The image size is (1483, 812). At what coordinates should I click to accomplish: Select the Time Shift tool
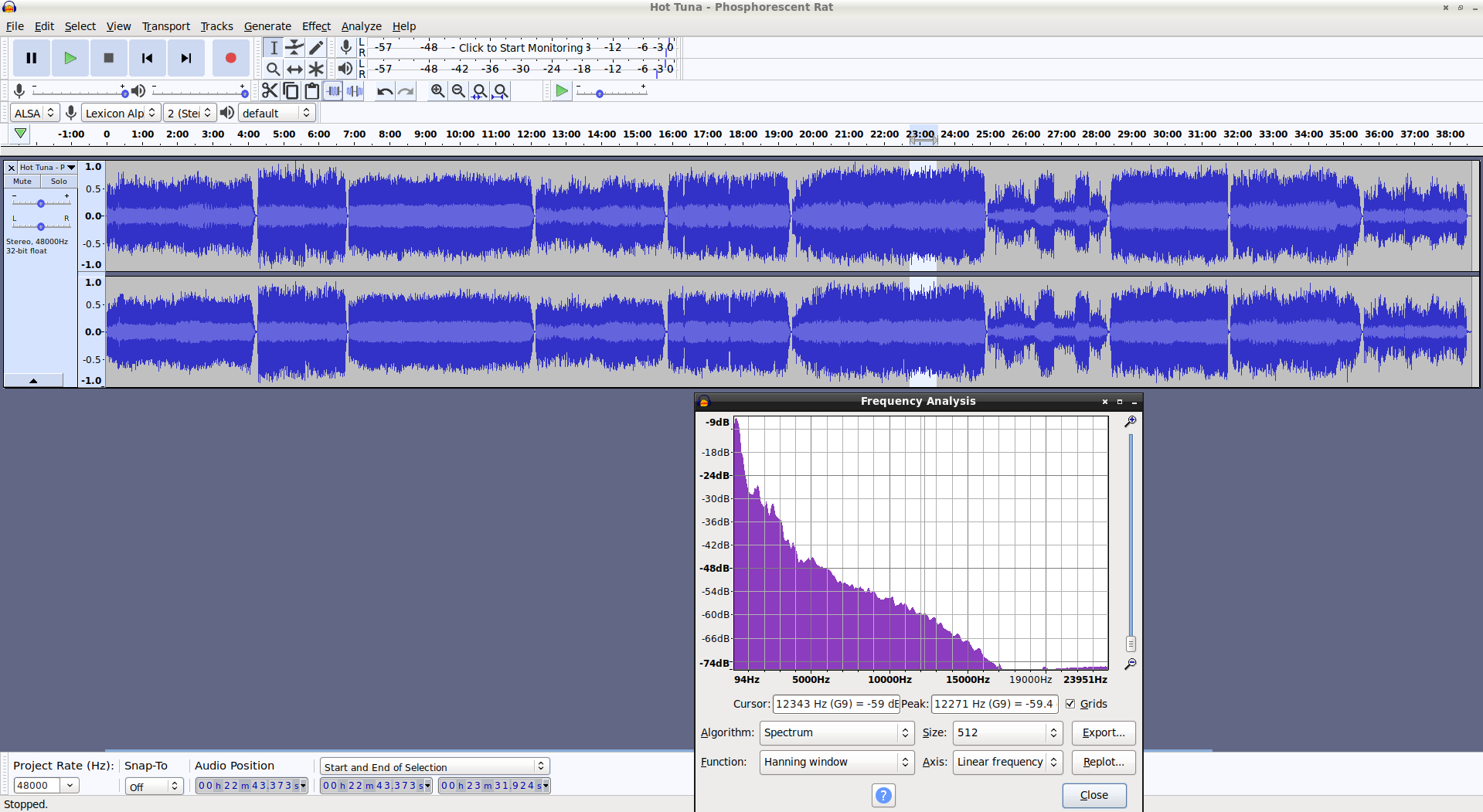click(x=294, y=69)
